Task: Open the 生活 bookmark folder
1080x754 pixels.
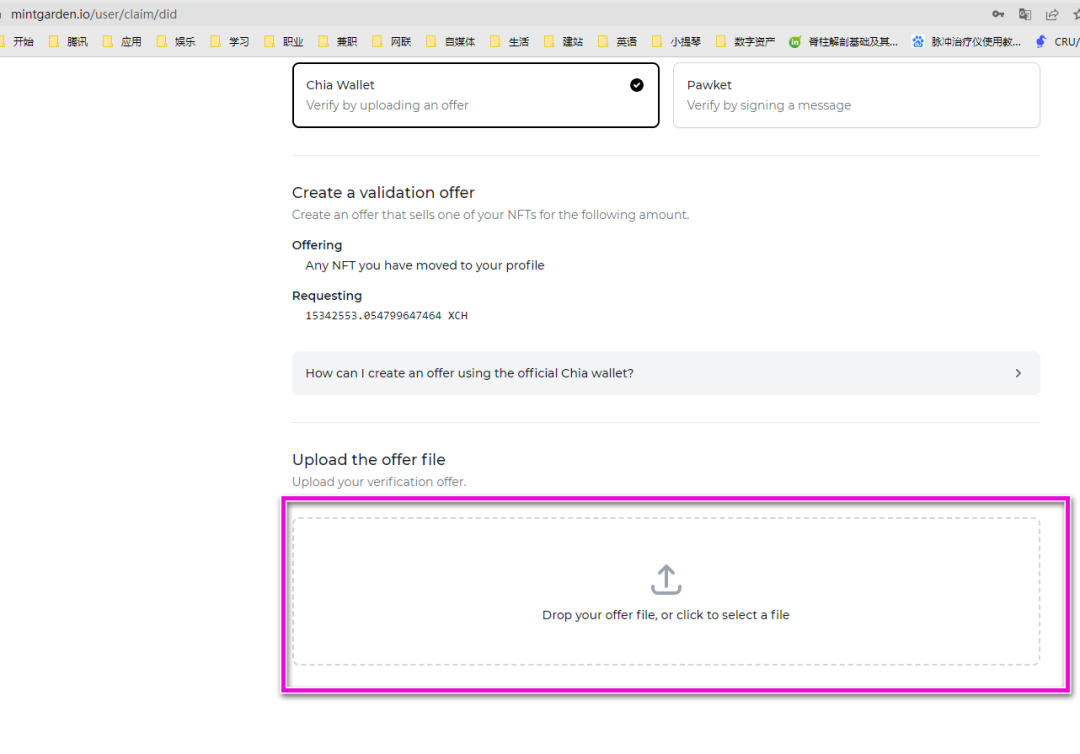Action: (510, 41)
